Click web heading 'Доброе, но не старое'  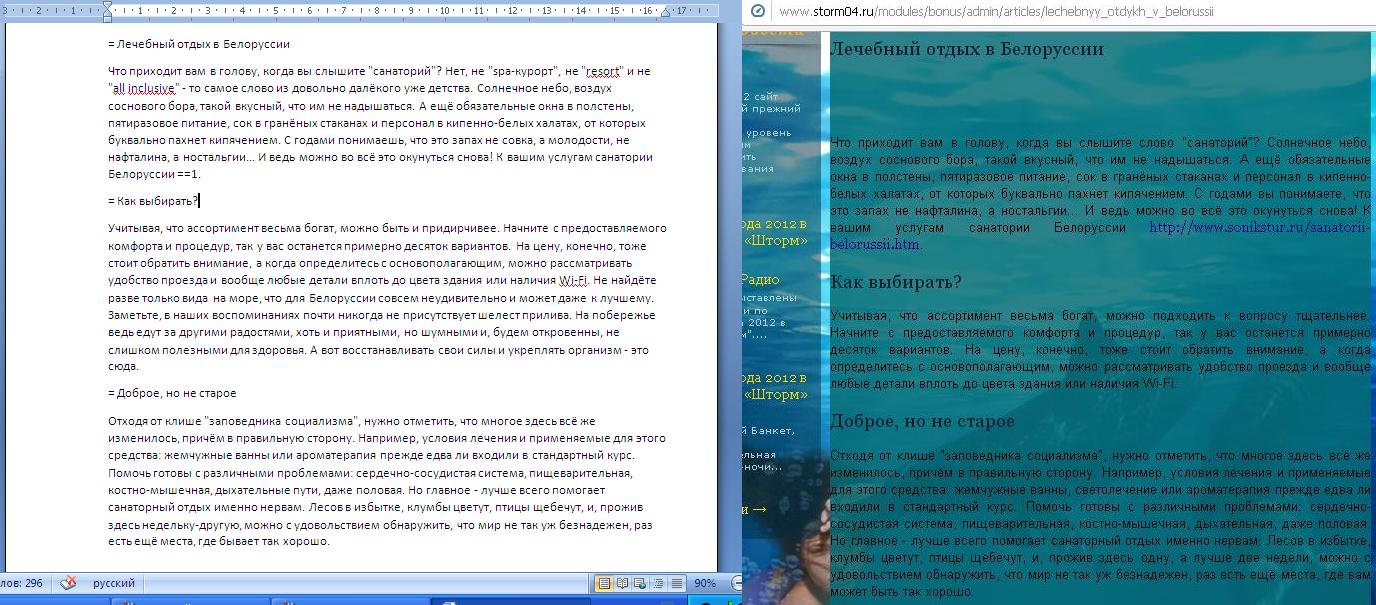922,421
